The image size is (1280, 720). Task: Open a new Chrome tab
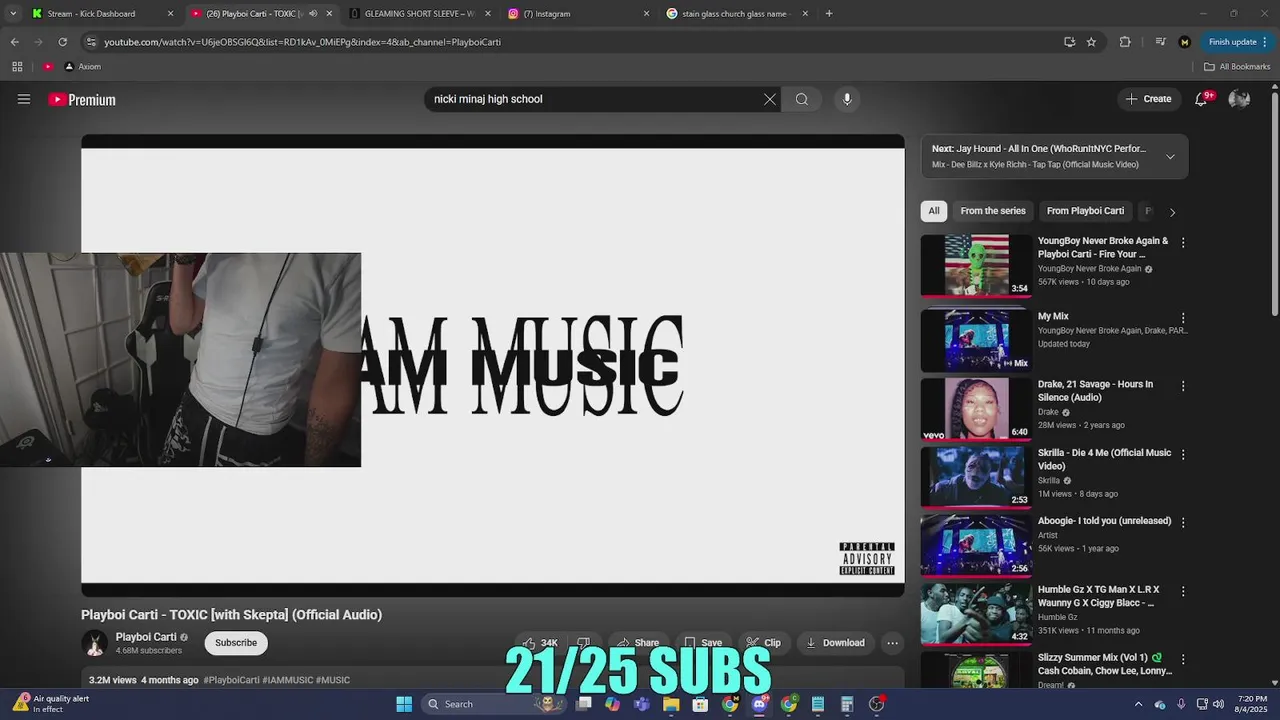(829, 14)
